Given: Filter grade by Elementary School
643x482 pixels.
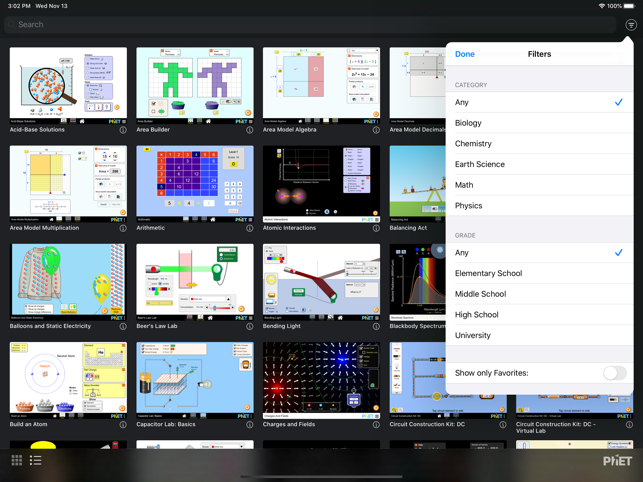Looking at the screenshot, I should (x=539, y=273).
